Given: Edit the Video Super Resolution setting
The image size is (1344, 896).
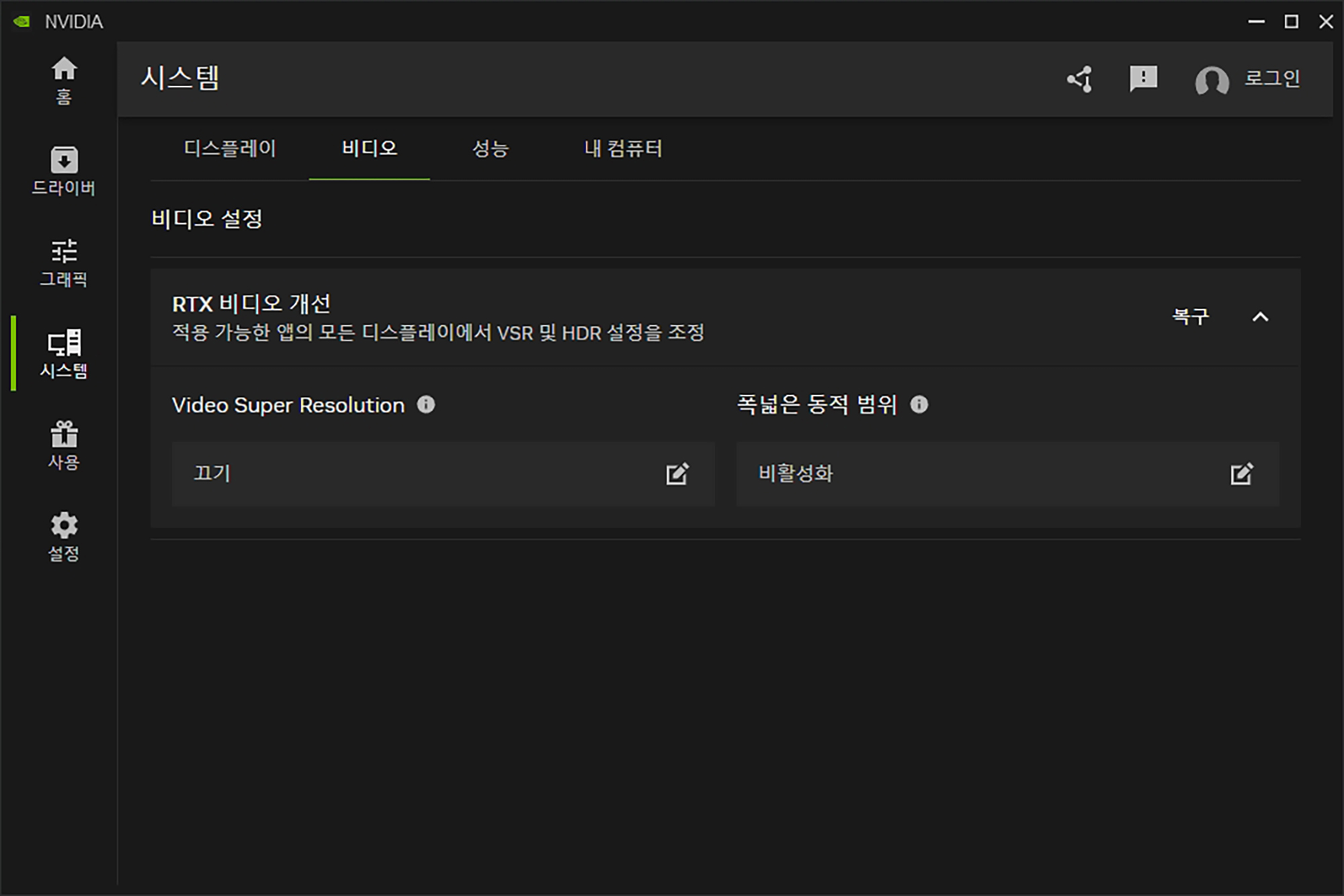Looking at the screenshot, I should (x=677, y=474).
